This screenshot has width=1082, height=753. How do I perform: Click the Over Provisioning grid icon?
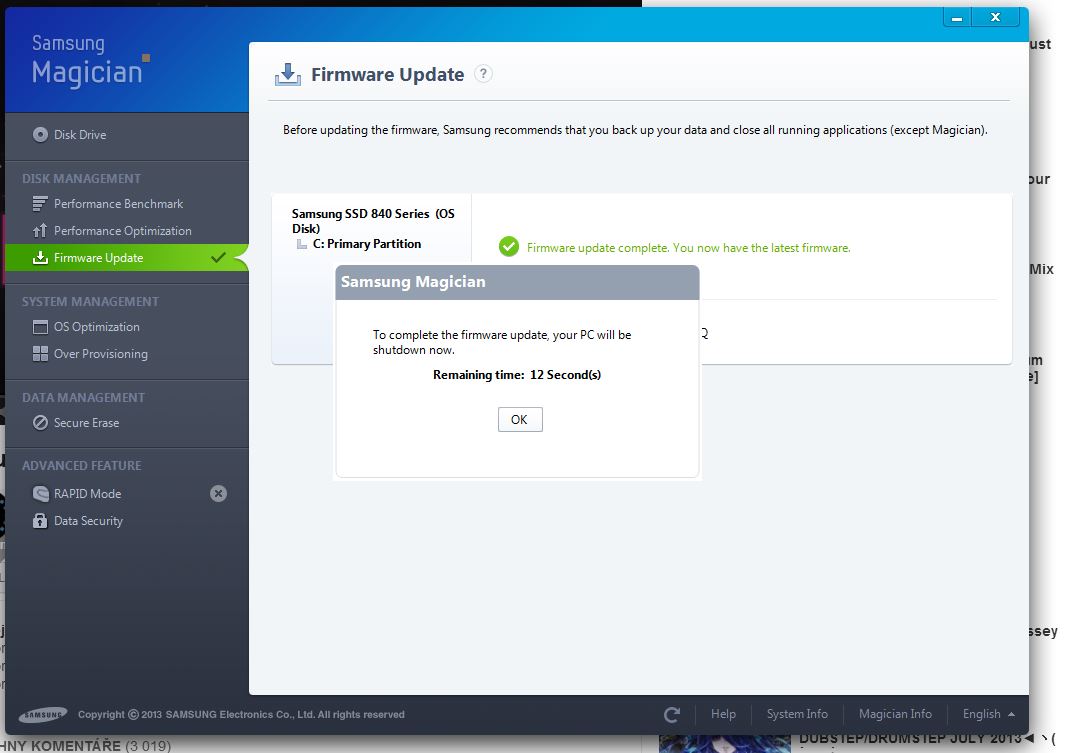click(40, 353)
